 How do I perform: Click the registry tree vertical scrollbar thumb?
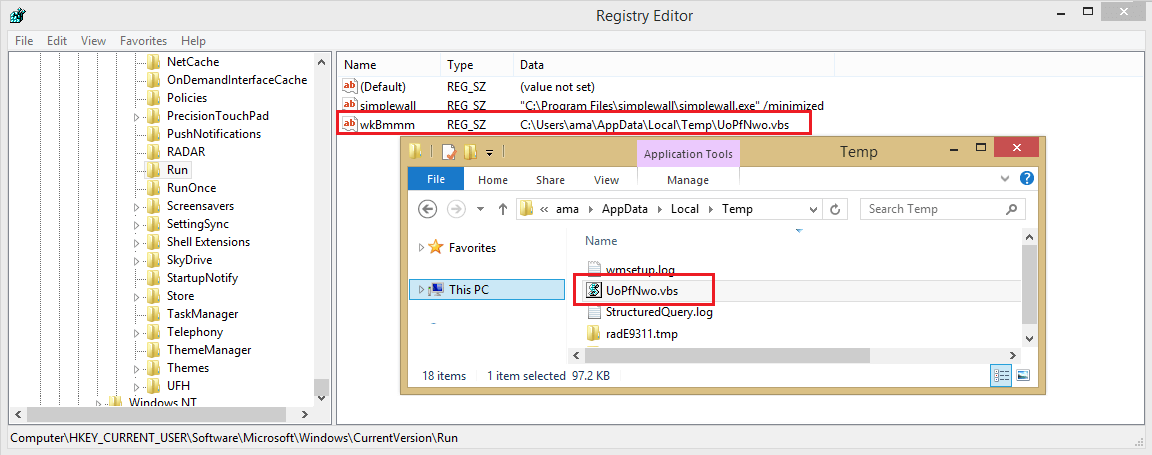[x=321, y=387]
